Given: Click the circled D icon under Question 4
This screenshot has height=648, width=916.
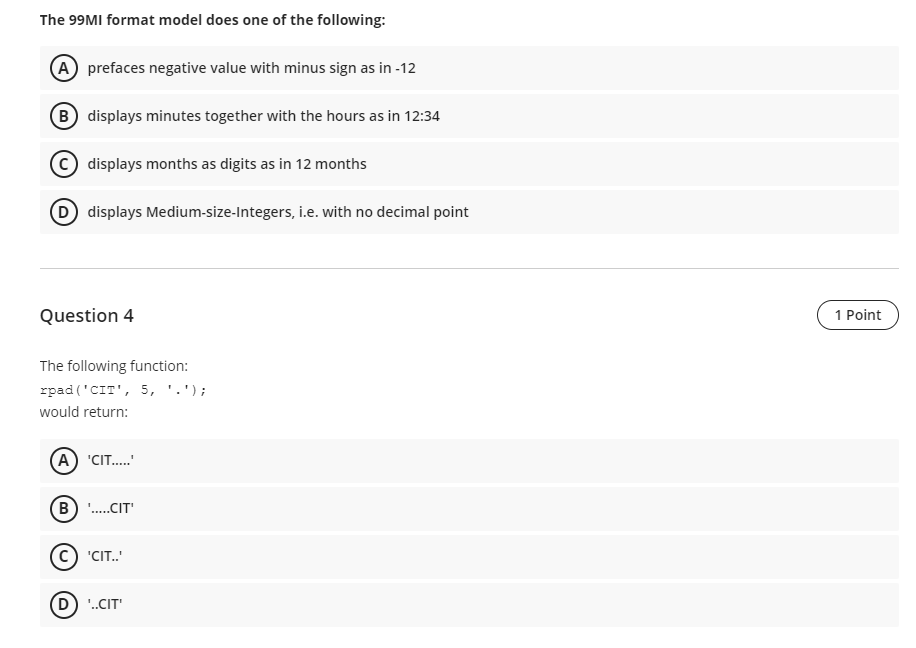Looking at the screenshot, I should click(x=63, y=604).
